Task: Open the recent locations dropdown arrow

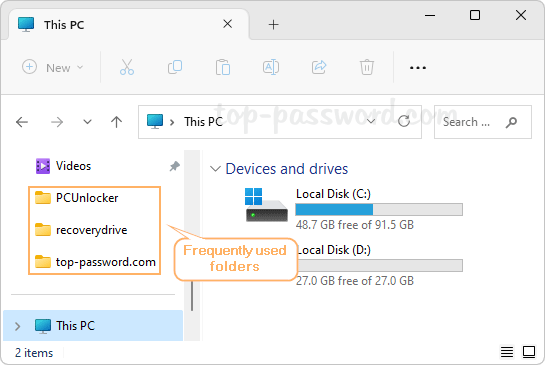Action: pyautogui.click(x=87, y=122)
